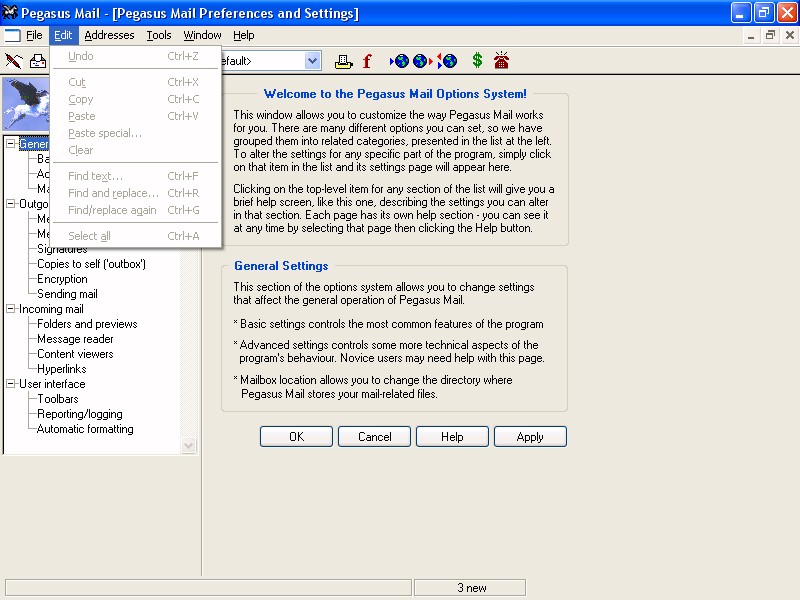Collapse the User interface tree section
The height and width of the screenshot is (600, 800).
10,384
